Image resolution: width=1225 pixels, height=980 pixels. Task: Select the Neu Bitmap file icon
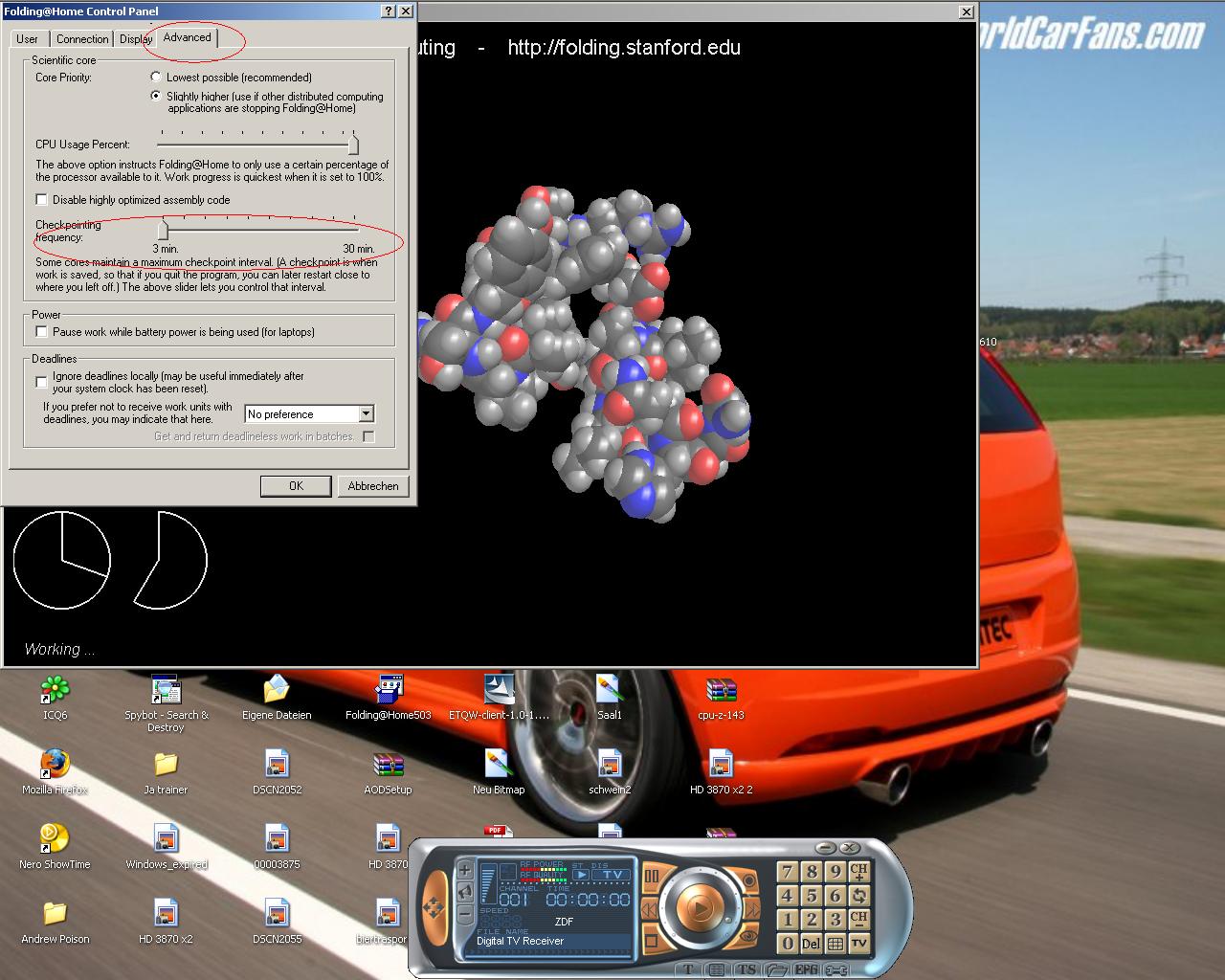pyautogui.click(x=499, y=772)
